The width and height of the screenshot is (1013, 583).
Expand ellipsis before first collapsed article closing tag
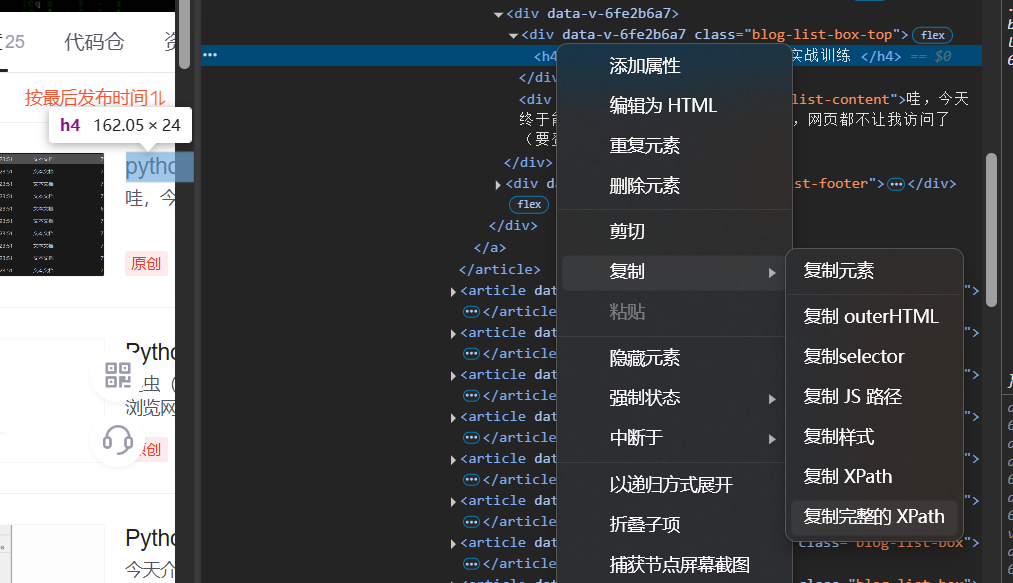(472, 312)
